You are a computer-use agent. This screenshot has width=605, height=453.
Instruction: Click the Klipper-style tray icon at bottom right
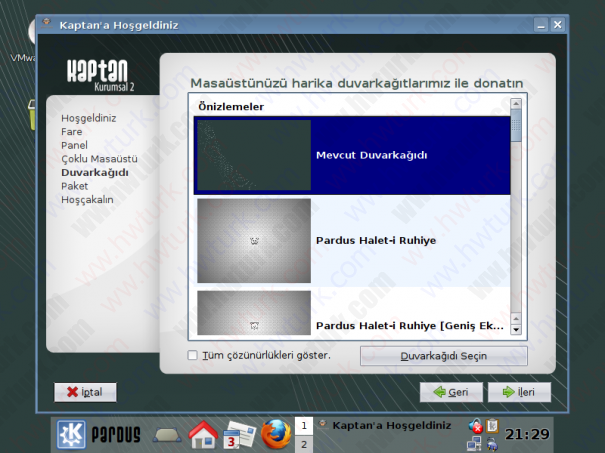(492, 444)
